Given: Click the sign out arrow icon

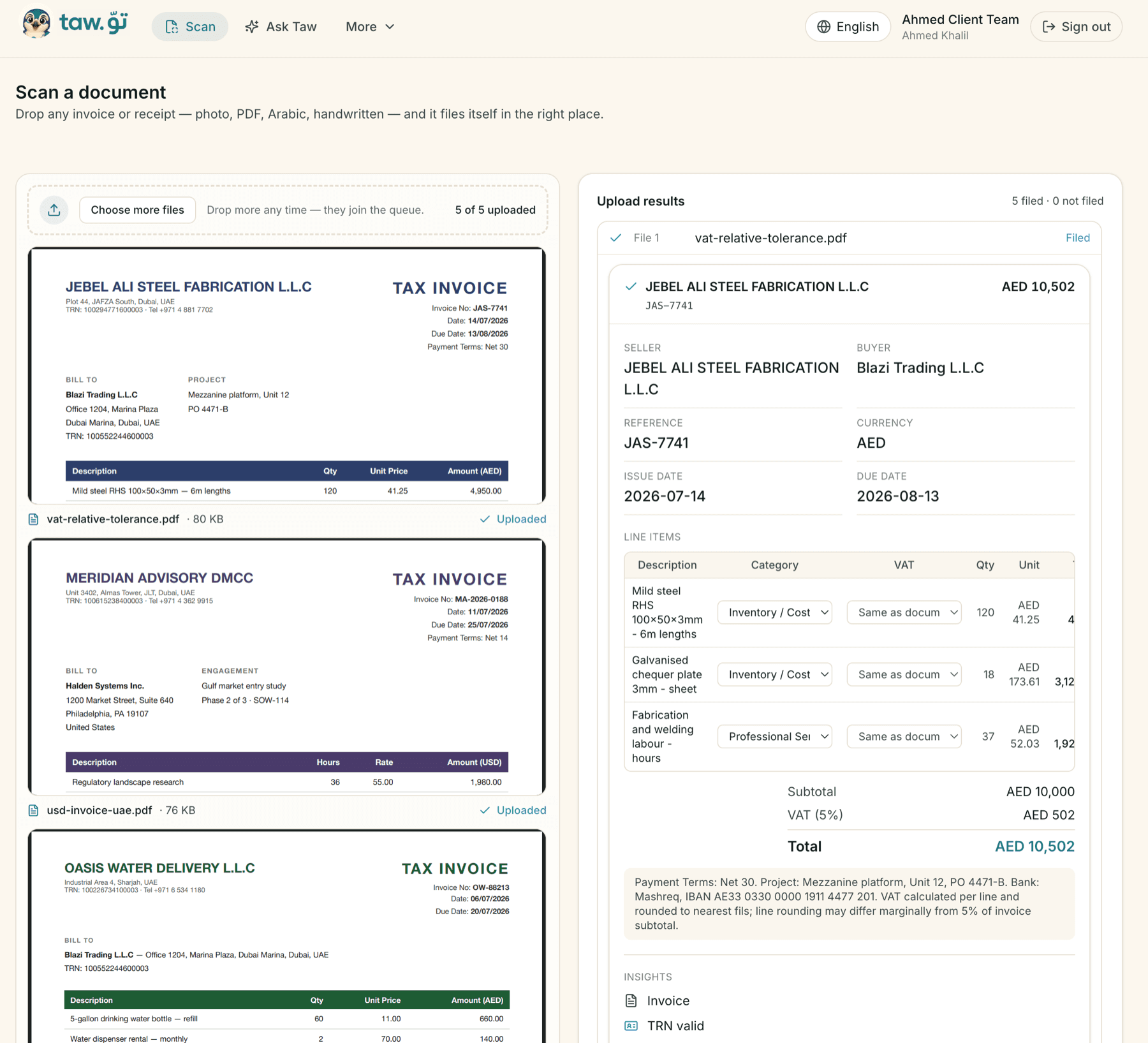Looking at the screenshot, I should (1049, 27).
